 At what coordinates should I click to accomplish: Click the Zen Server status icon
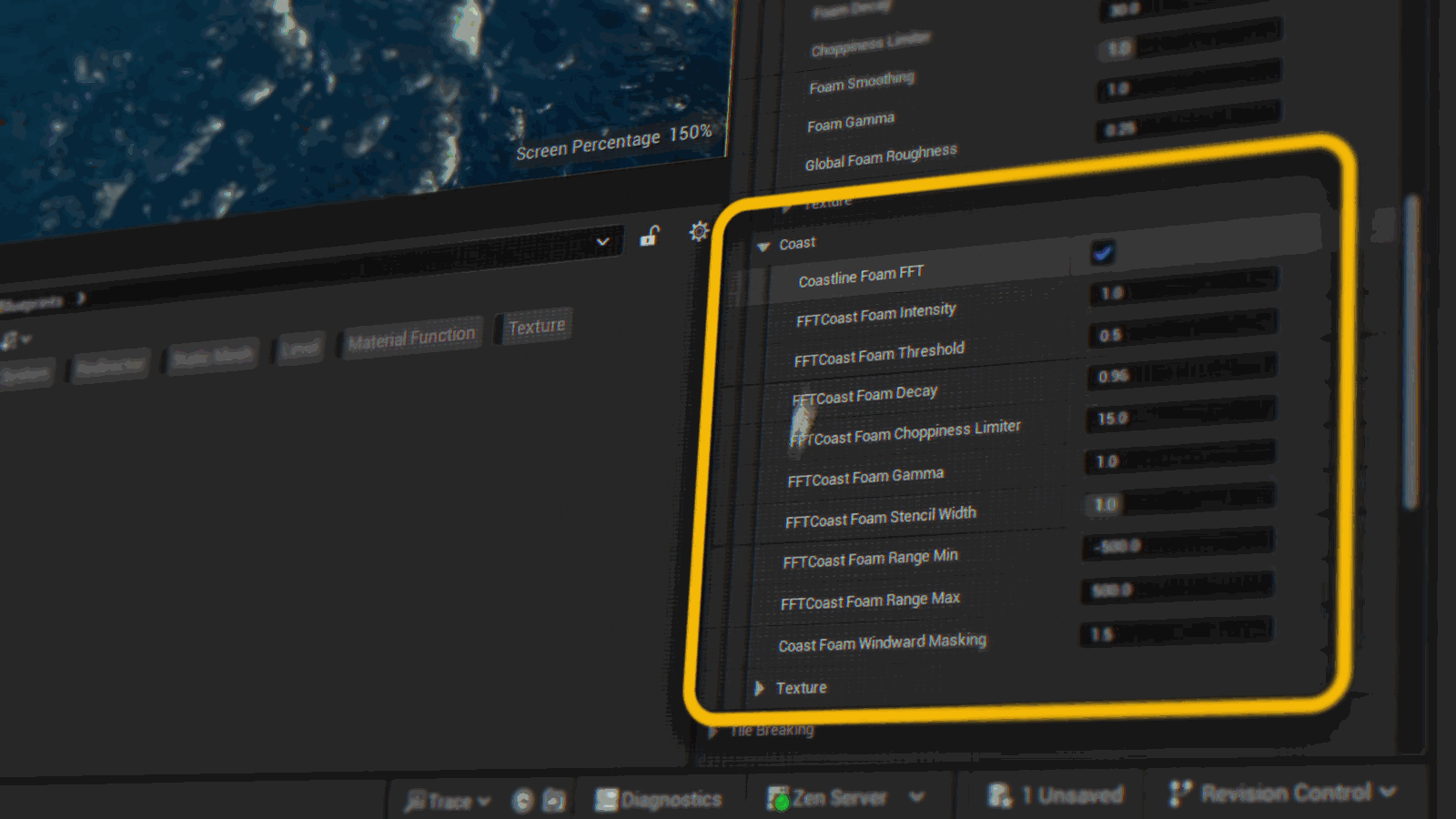778,799
